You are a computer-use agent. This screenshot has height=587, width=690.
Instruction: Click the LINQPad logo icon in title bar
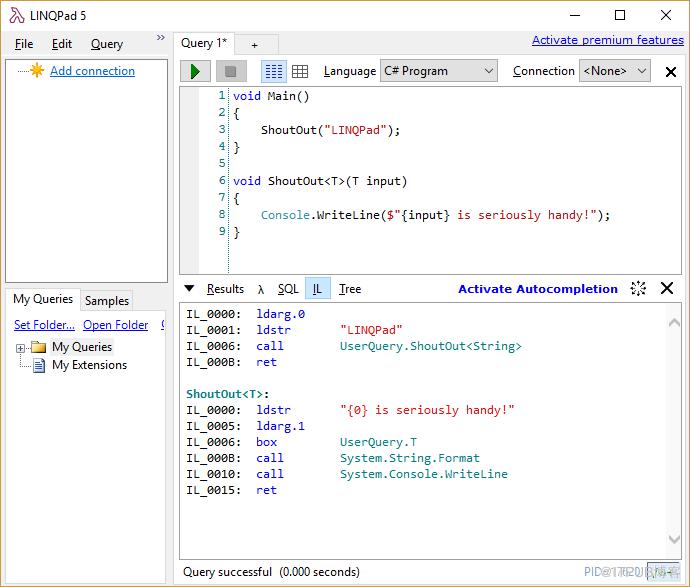[x=17, y=15]
